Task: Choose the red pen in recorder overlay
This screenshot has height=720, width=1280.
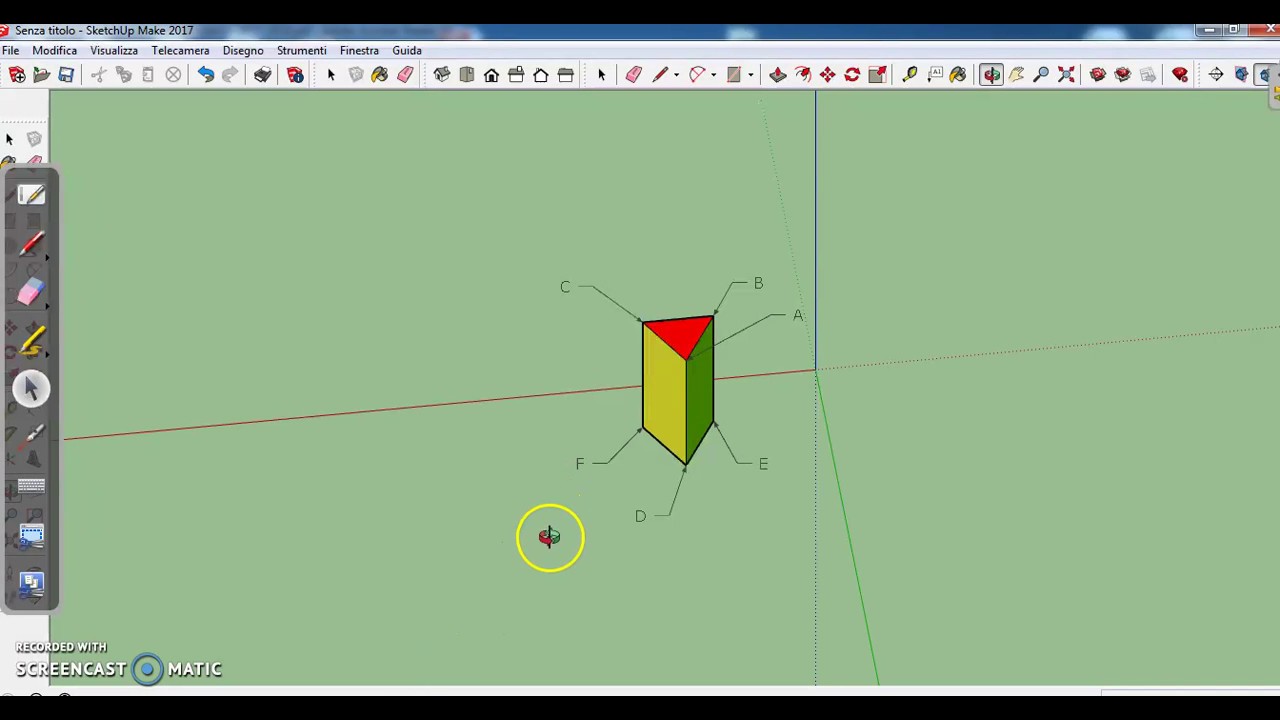Action: click(x=31, y=244)
